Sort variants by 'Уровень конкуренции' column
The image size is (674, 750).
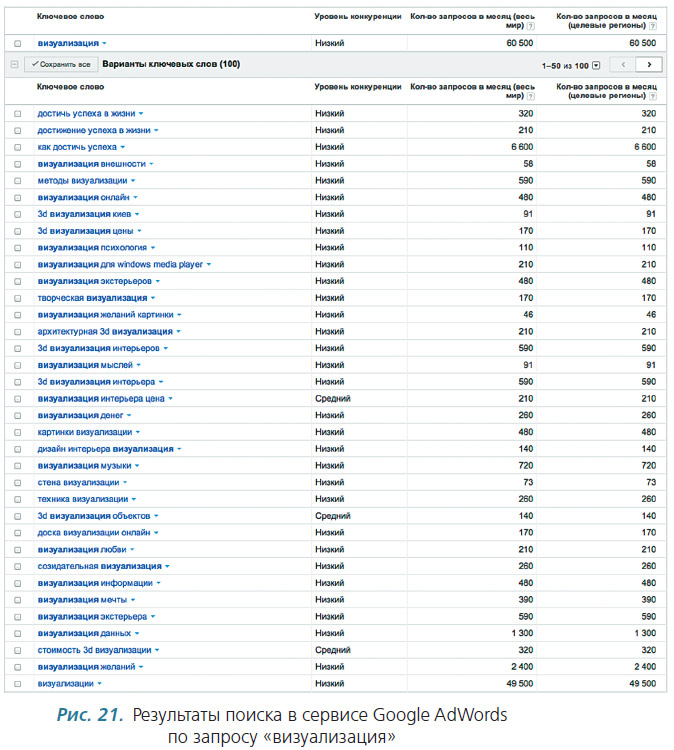coord(358,87)
